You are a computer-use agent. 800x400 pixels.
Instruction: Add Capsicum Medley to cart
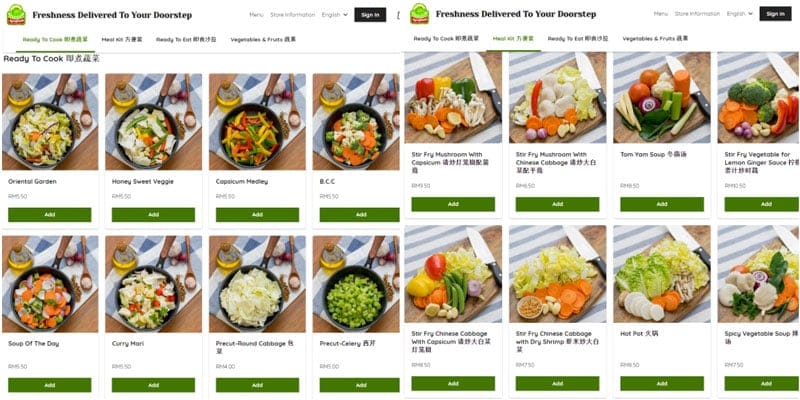(x=257, y=215)
